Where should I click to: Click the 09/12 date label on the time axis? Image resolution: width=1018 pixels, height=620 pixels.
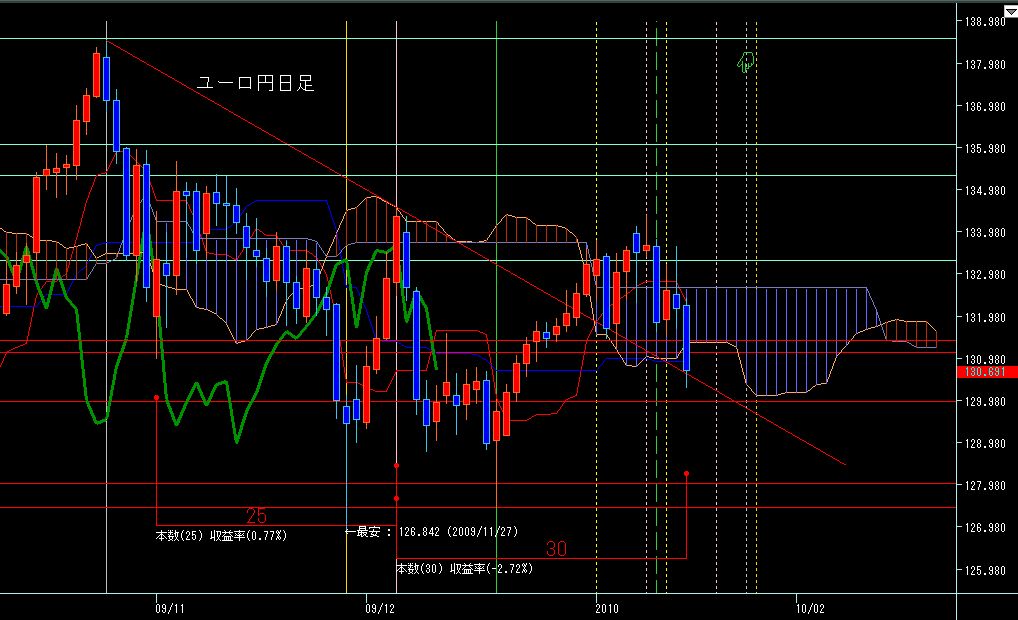click(x=380, y=608)
